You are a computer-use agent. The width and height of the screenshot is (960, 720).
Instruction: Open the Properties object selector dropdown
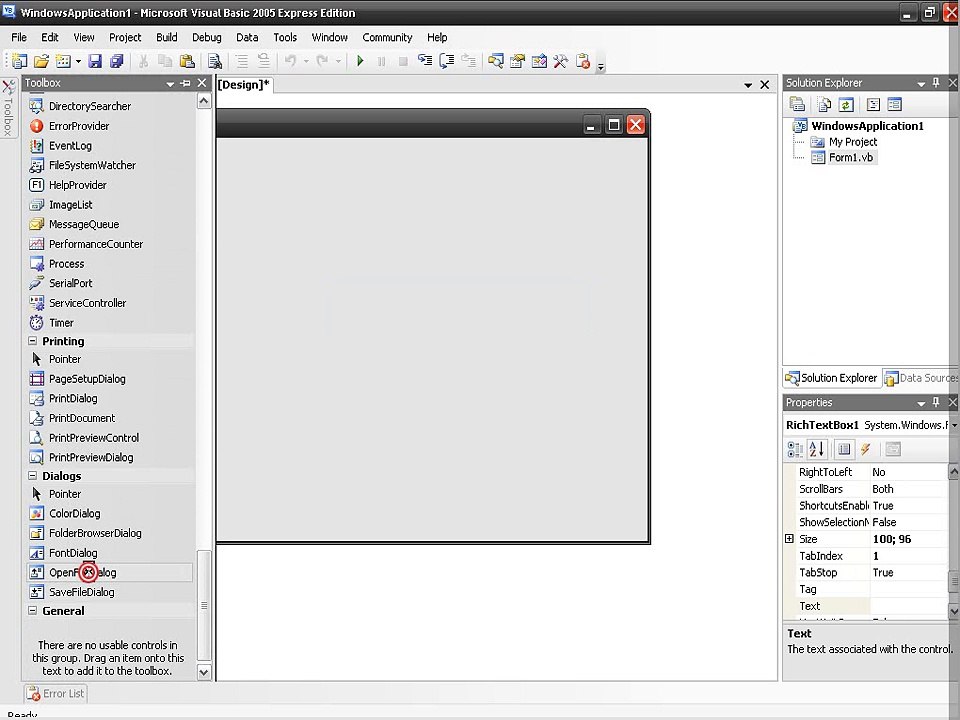[x=954, y=425]
